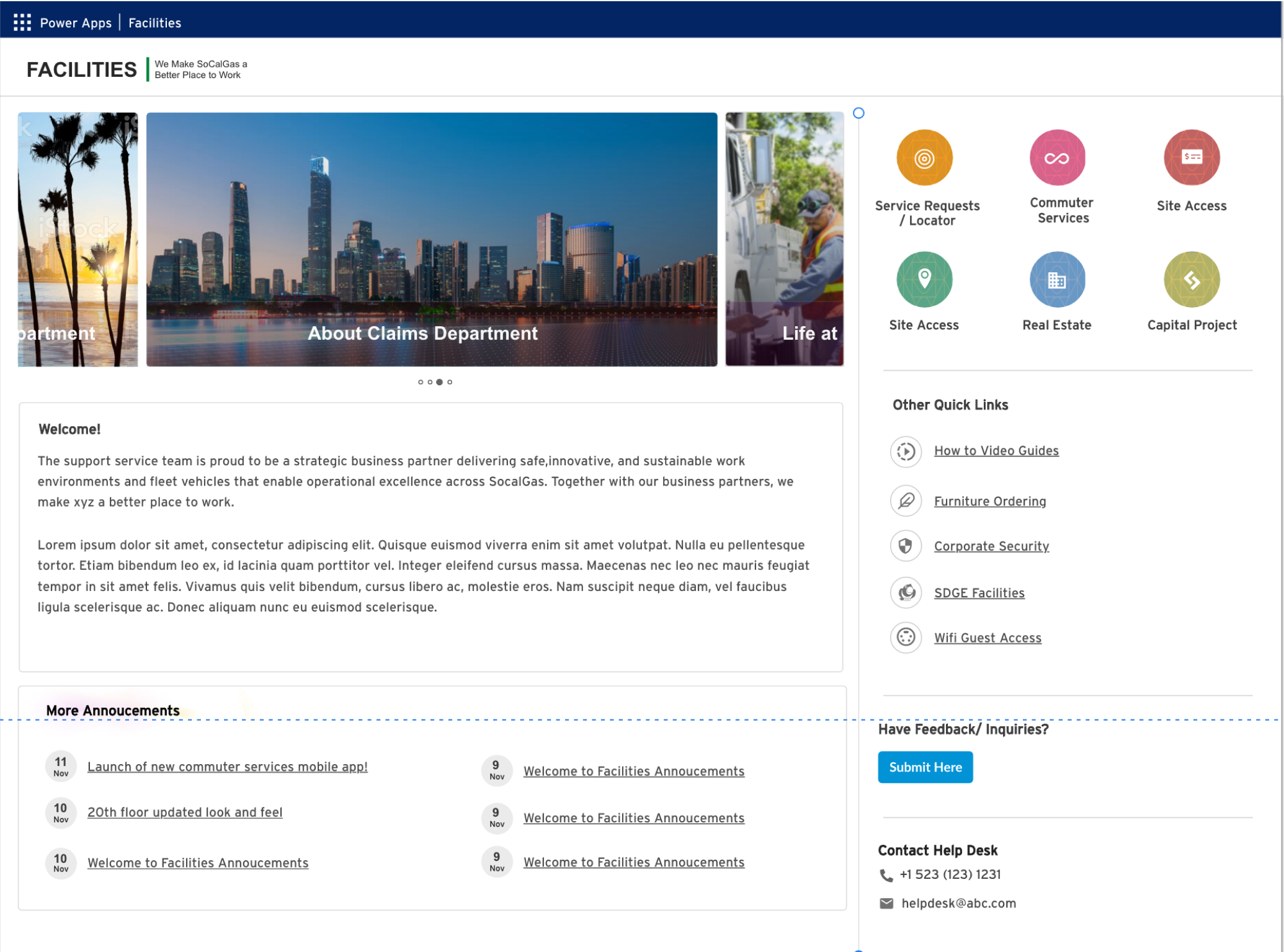
Task: Click the Wifi Guest Access icon
Action: pyautogui.click(x=906, y=637)
